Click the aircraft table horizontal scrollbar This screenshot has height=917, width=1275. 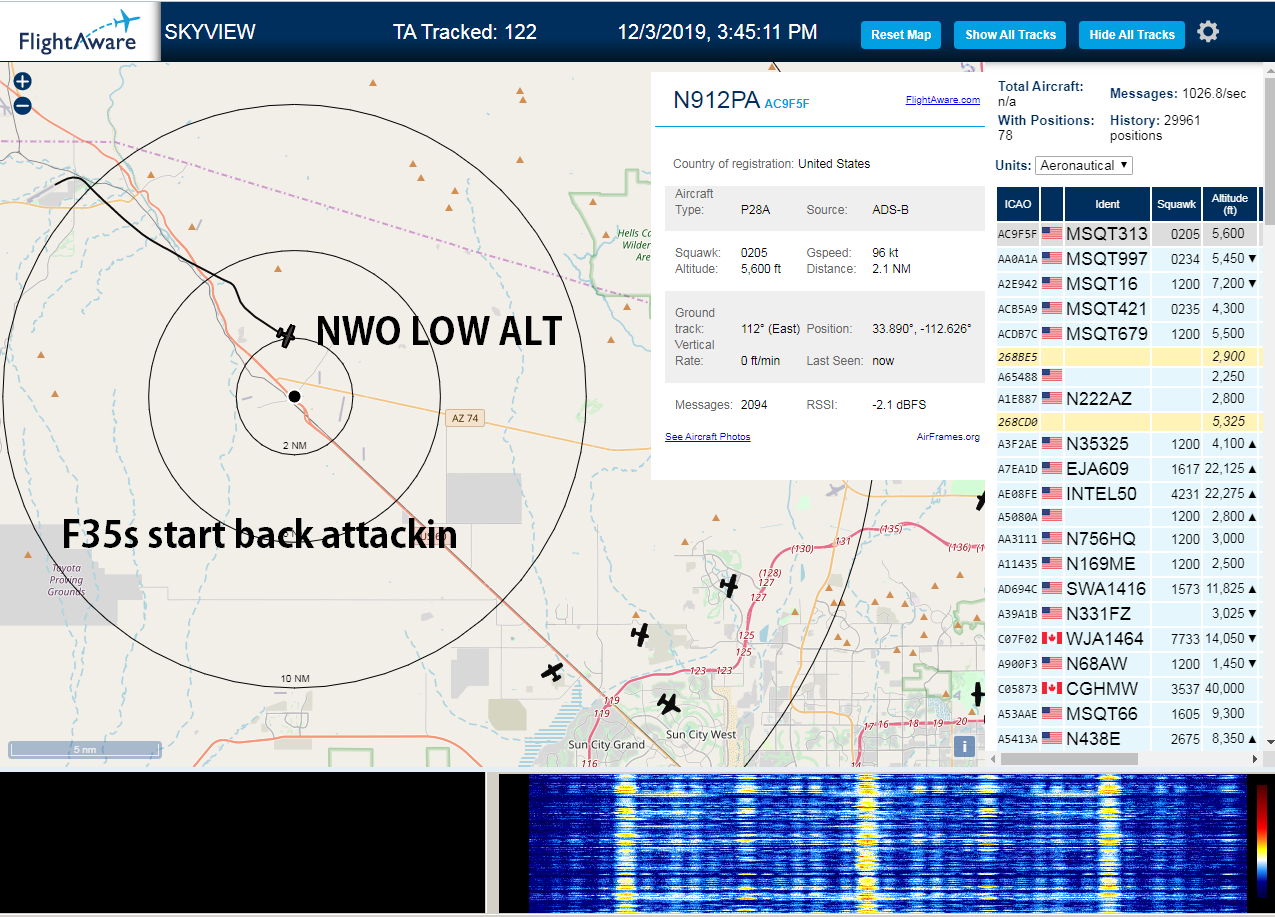pyautogui.click(x=1068, y=759)
